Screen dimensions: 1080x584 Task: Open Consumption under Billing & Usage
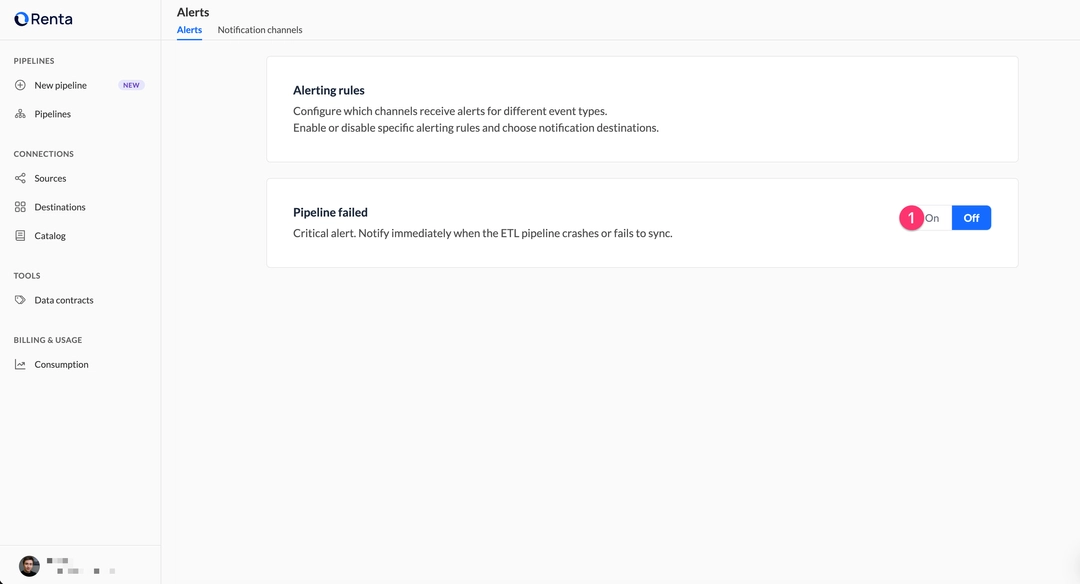coord(61,364)
